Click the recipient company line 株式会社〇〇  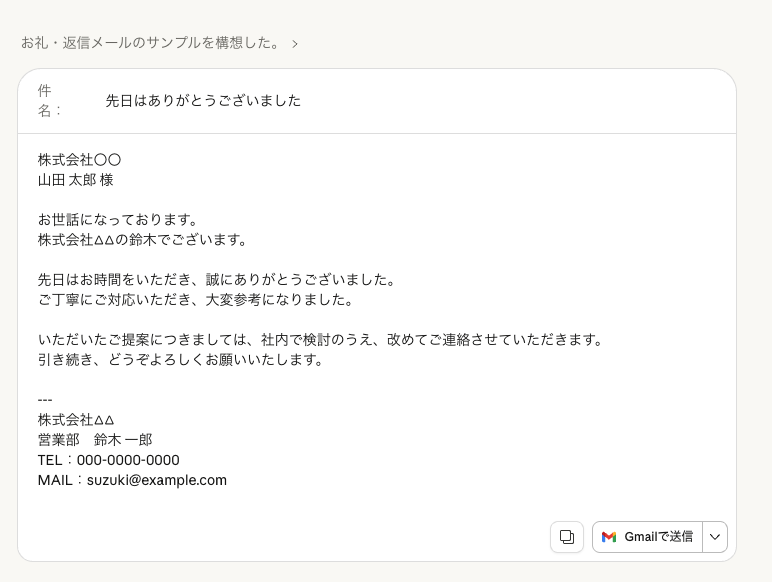click(79, 160)
